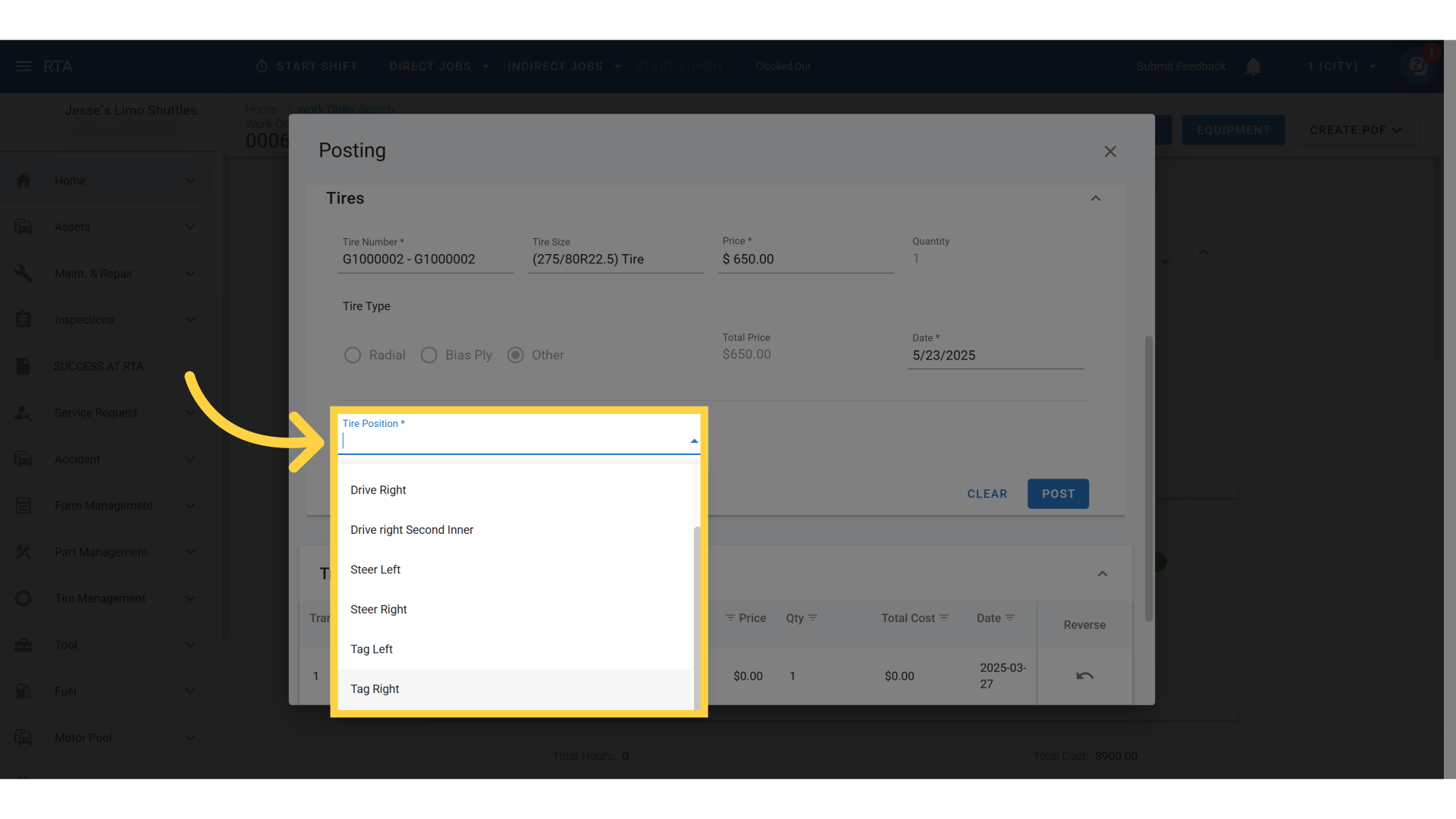
Task: Select the Radial tire type radio
Action: point(353,355)
